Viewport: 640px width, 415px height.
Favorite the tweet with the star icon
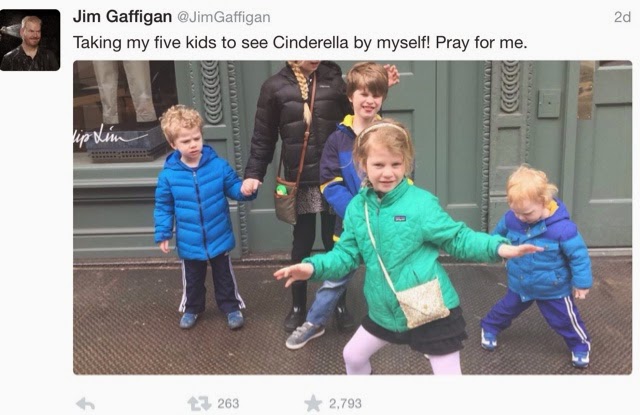[x=313, y=403]
